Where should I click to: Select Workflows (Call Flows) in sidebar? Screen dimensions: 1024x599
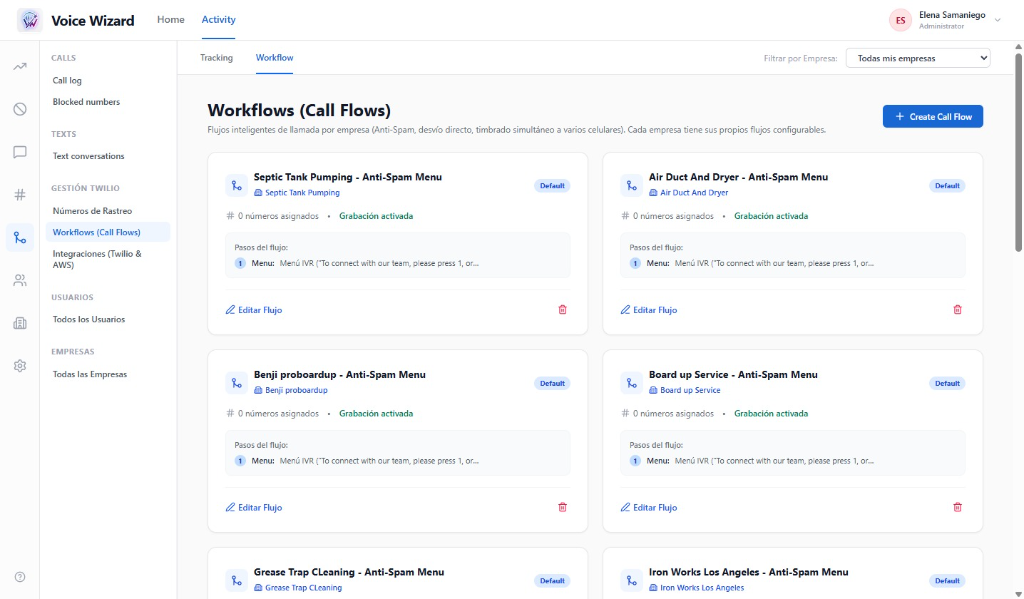tap(108, 232)
